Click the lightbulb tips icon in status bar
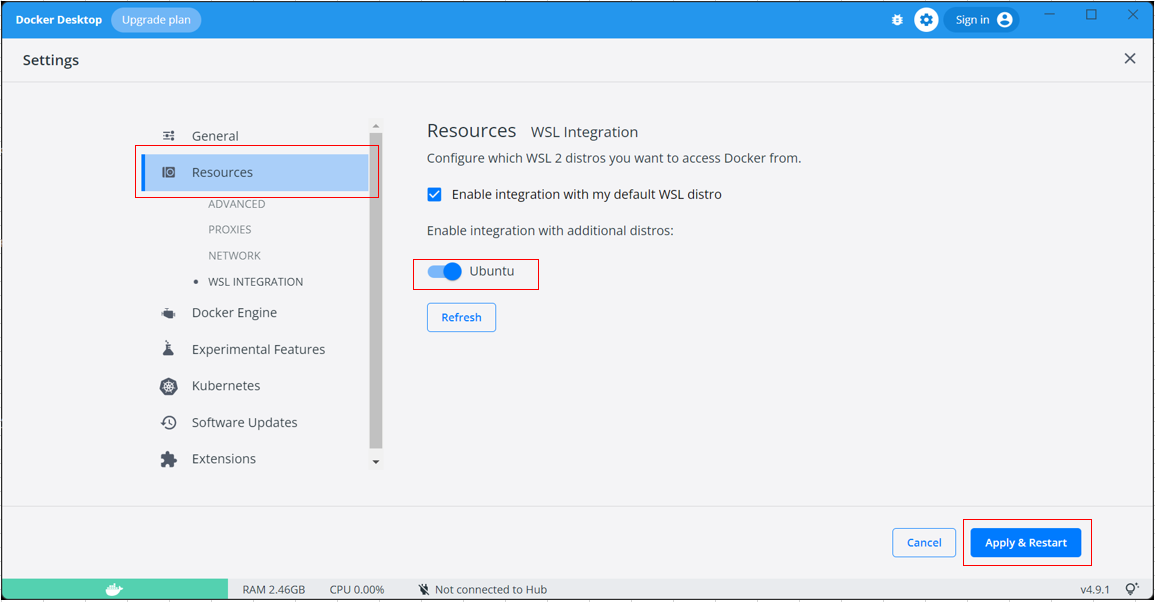 [x=1132, y=589]
